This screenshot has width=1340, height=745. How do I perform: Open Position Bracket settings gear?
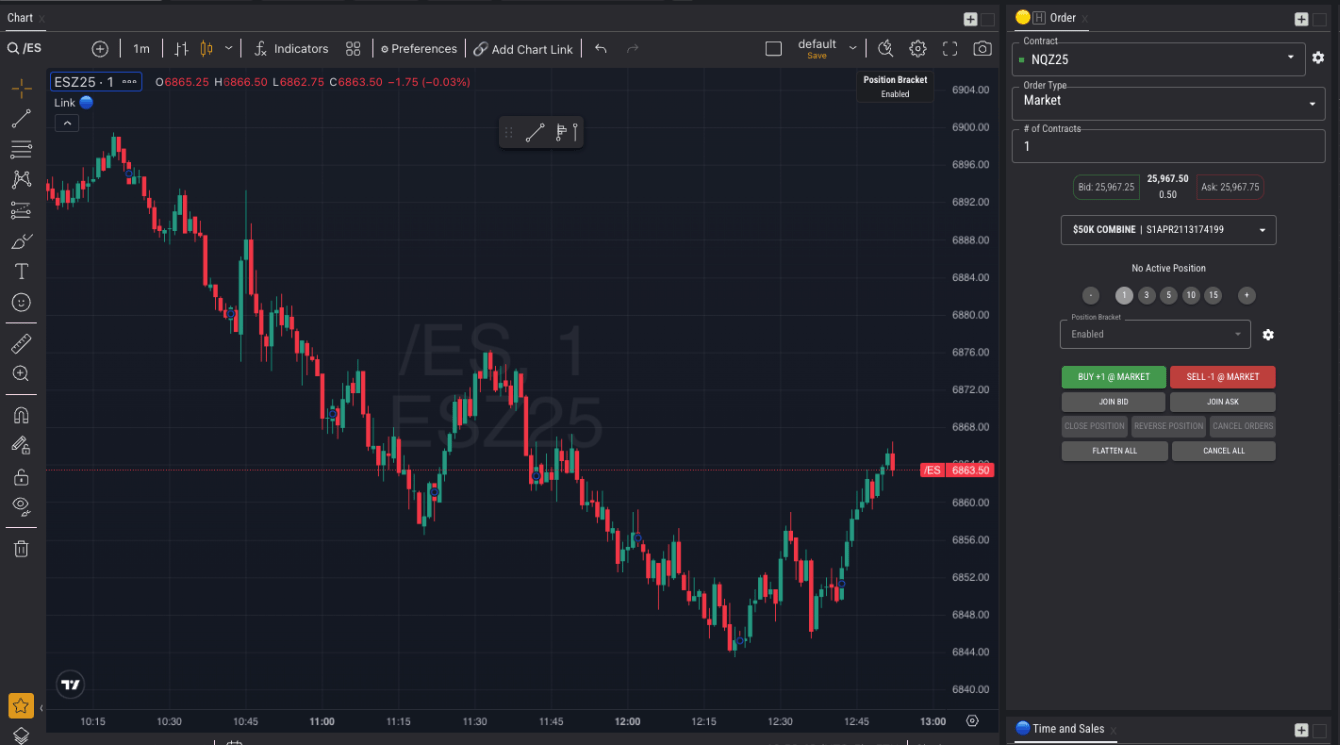(x=1268, y=335)
